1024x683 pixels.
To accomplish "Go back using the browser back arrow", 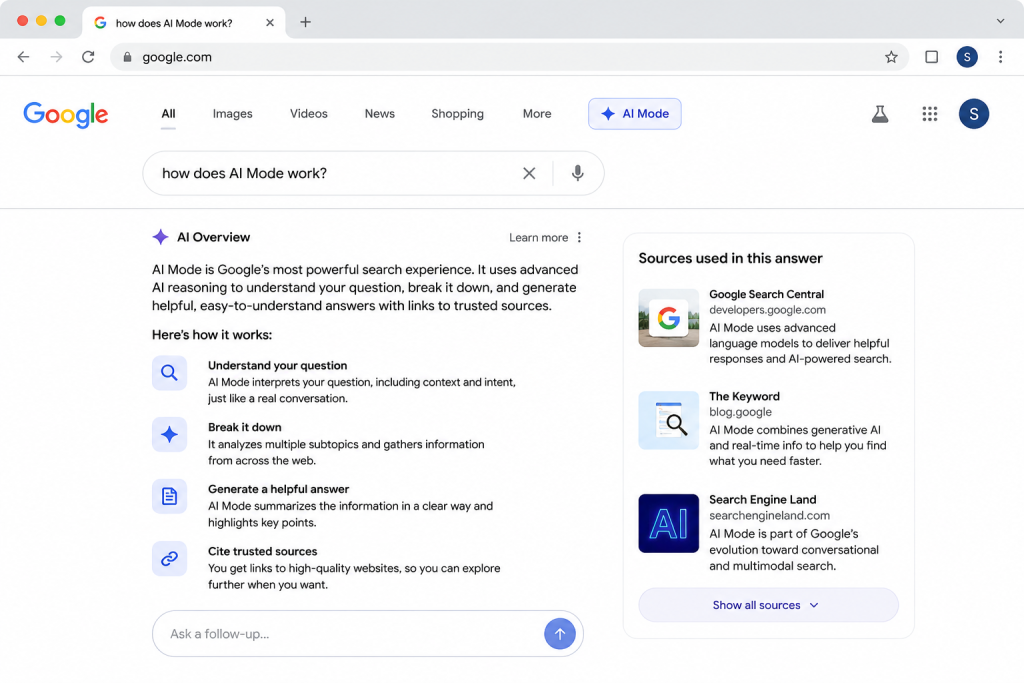I will point(24,57).
